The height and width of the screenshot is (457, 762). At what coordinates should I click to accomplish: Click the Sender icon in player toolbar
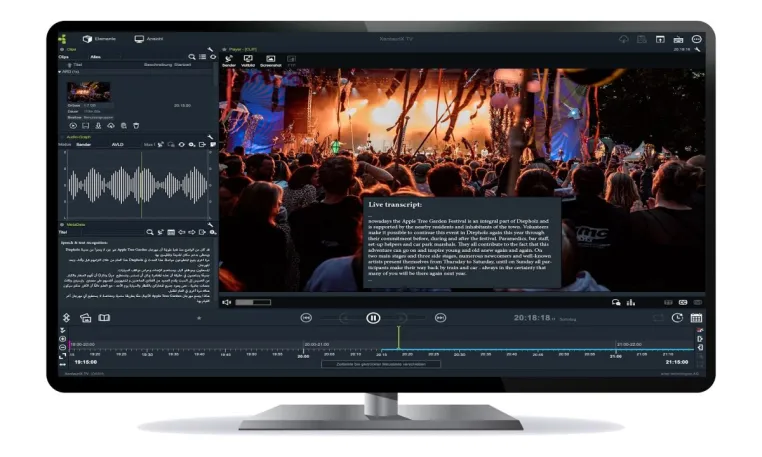[x=229, y=61]
